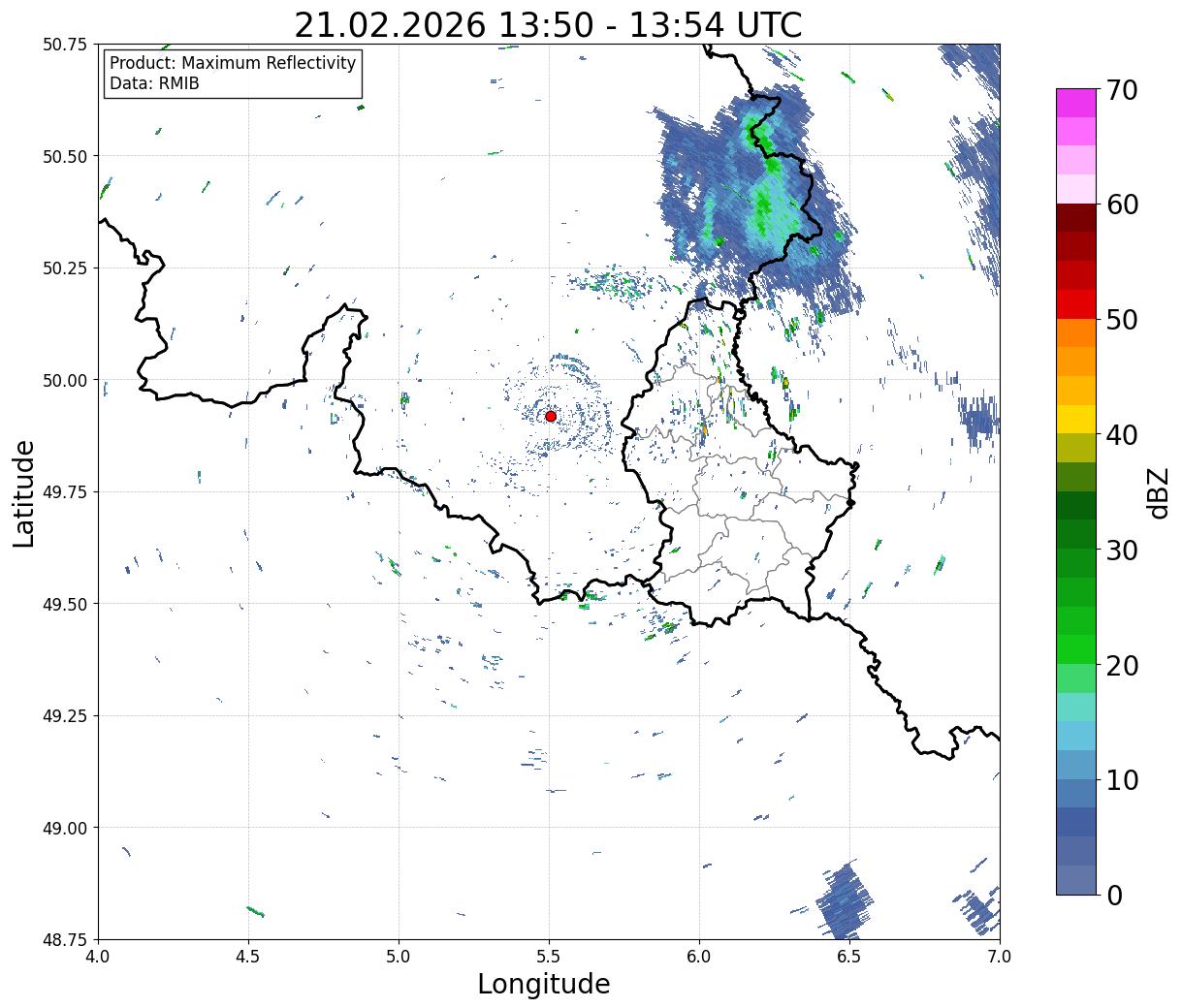The width and height of the screenshot is (1182, 1008).
Task: Click the 'dBZ' colorbar label
Action: [x=1158, y=492]
